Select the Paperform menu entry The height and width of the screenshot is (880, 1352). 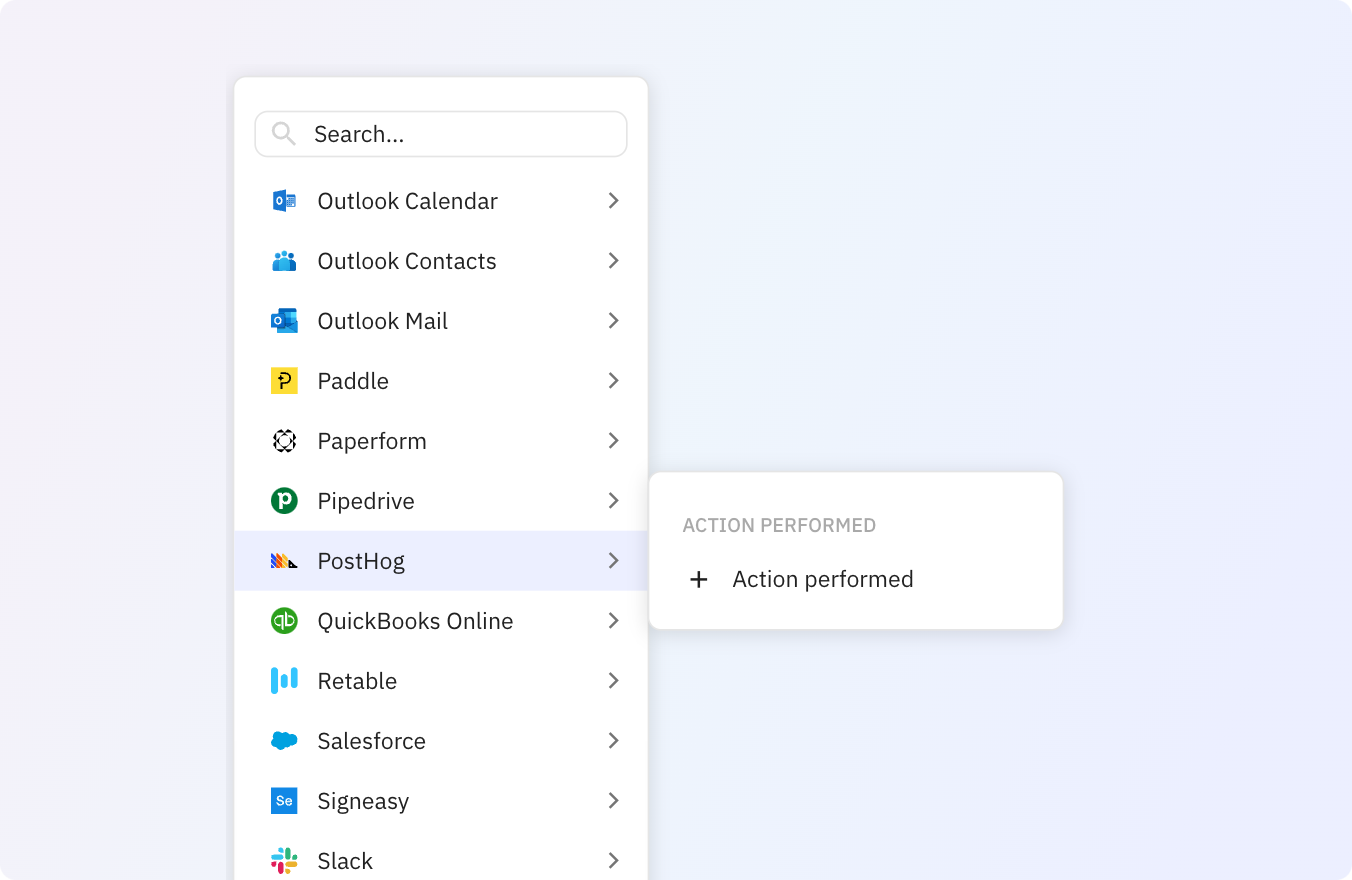point(441,441)
